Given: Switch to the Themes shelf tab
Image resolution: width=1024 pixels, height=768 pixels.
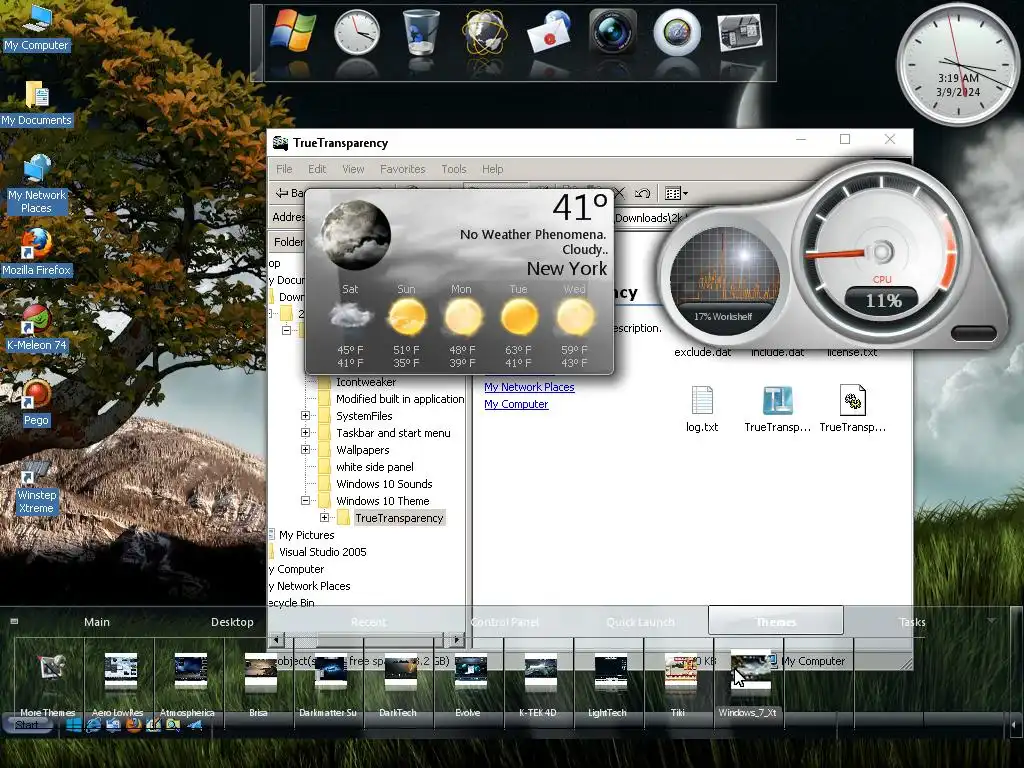Looking at the screenshot, I should (776, 621).
